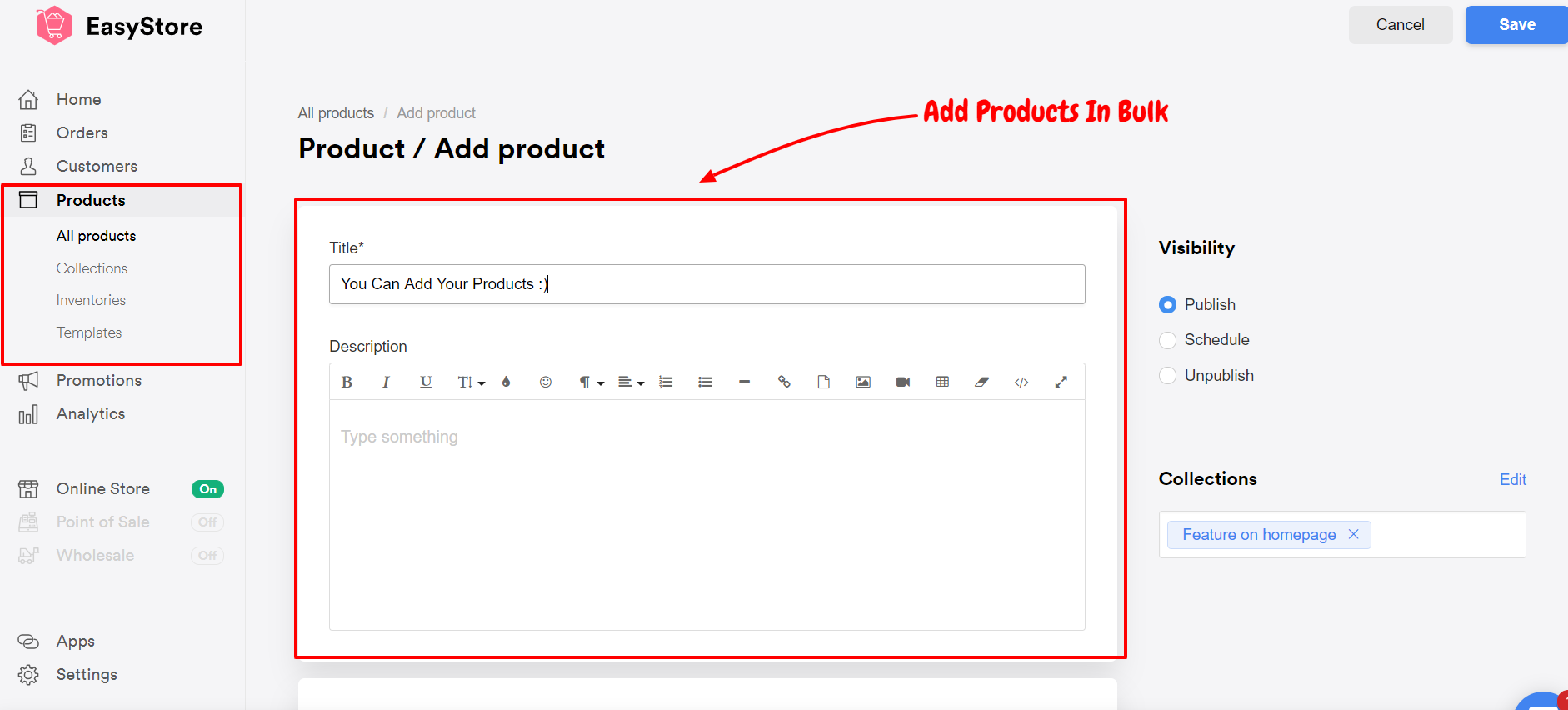
Task: Insert a link in description
Action: (784, 382)
